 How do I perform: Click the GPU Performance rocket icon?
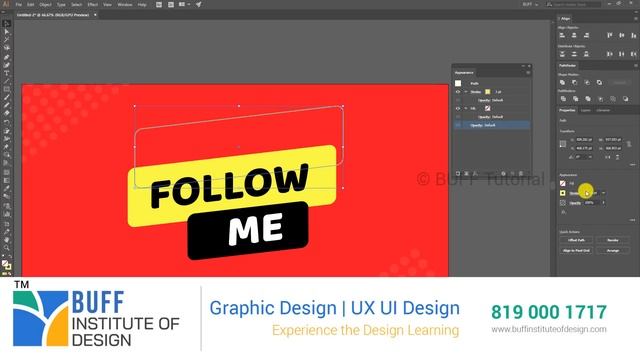[198, 4]
